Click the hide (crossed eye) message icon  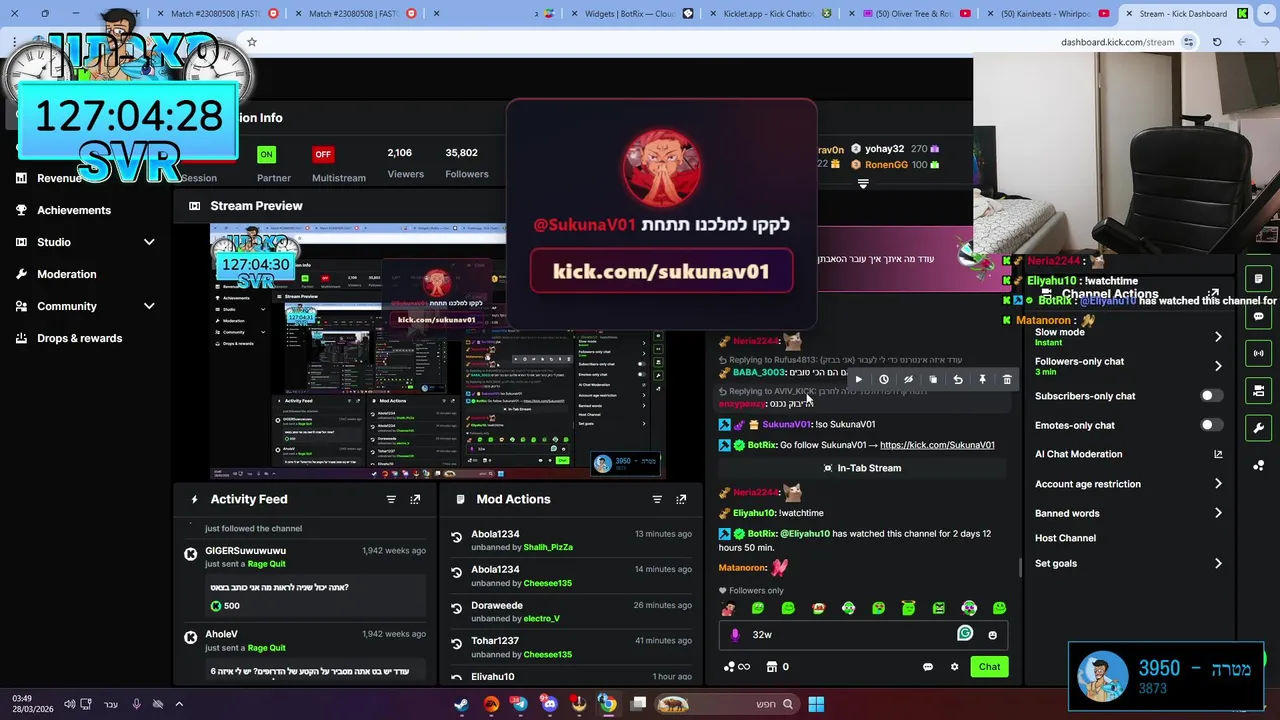(x=908, y=379)
